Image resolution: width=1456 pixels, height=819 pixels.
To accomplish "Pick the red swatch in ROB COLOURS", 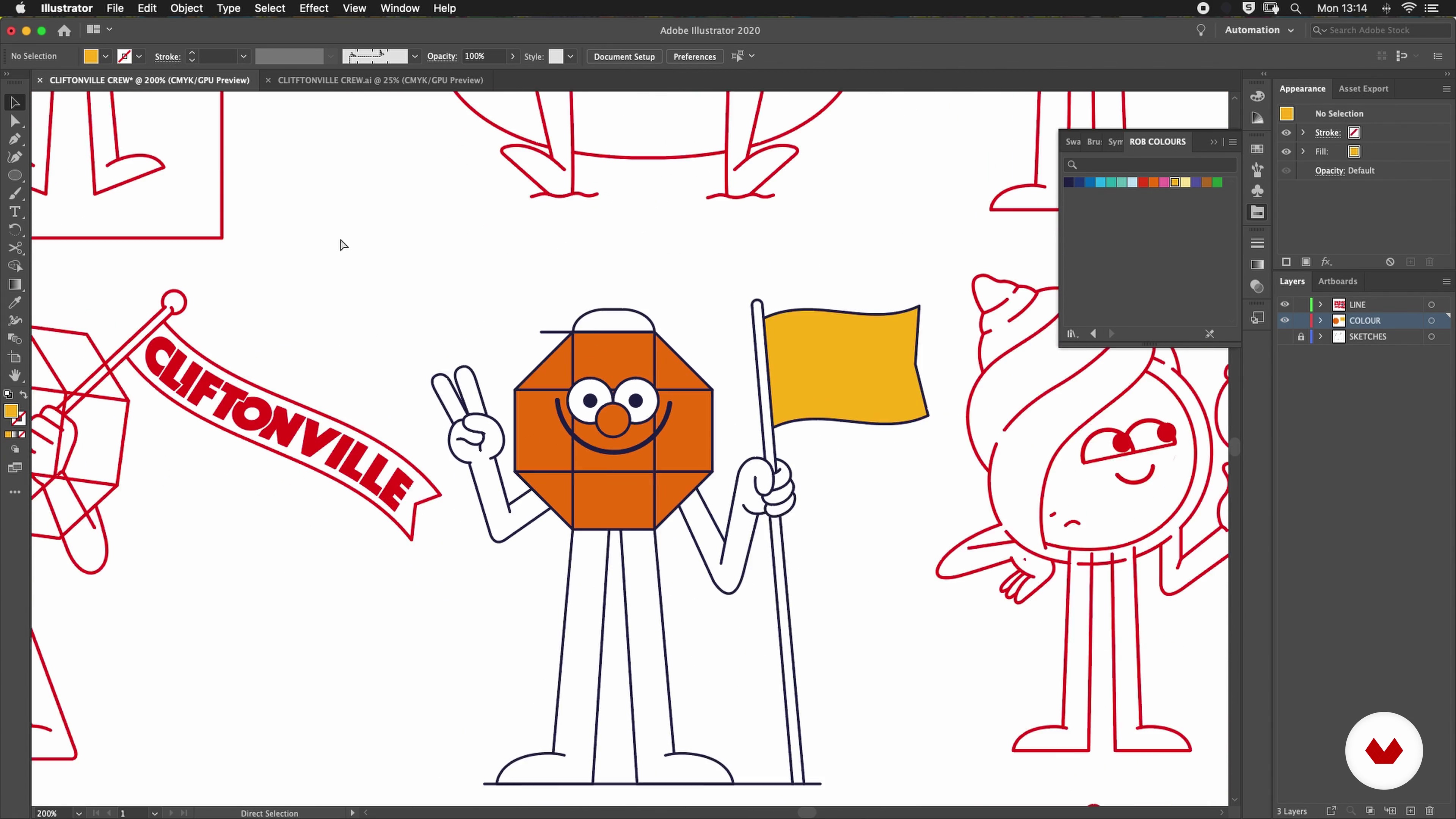I will (x=1143, y=182).
